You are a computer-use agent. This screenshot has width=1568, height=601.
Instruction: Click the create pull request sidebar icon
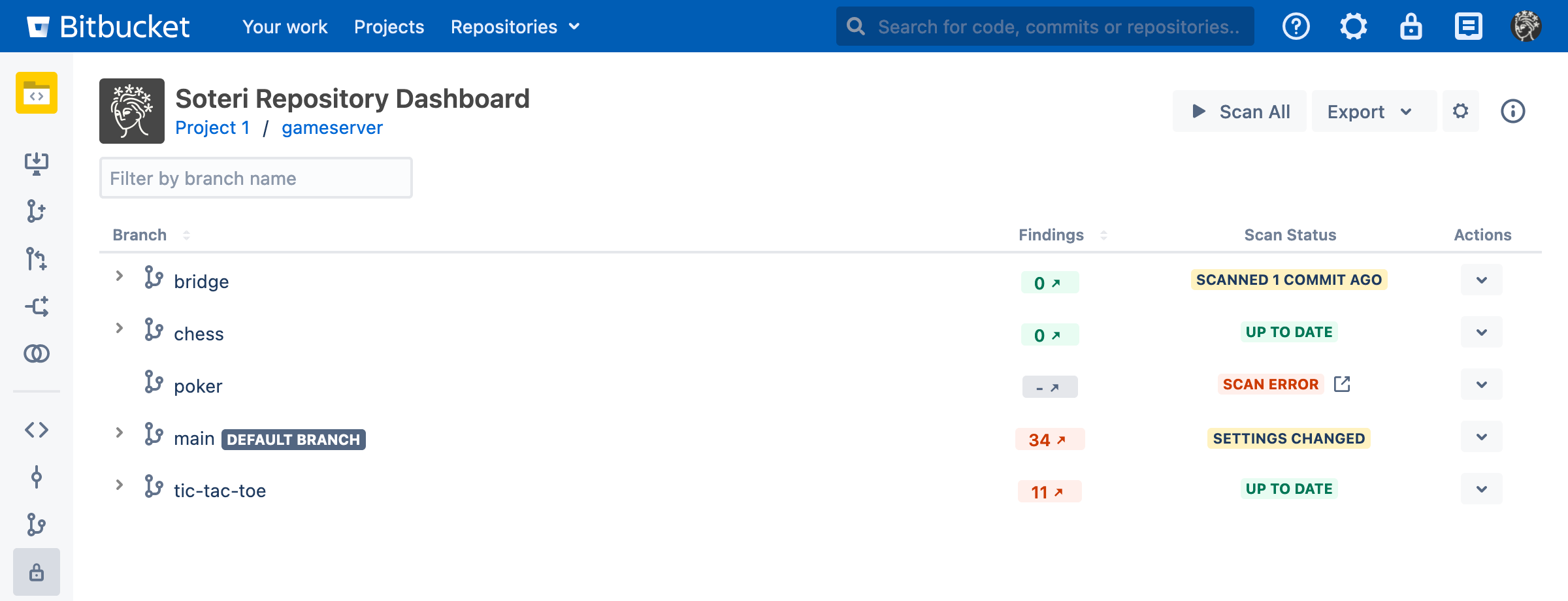[x=37, y=259]
